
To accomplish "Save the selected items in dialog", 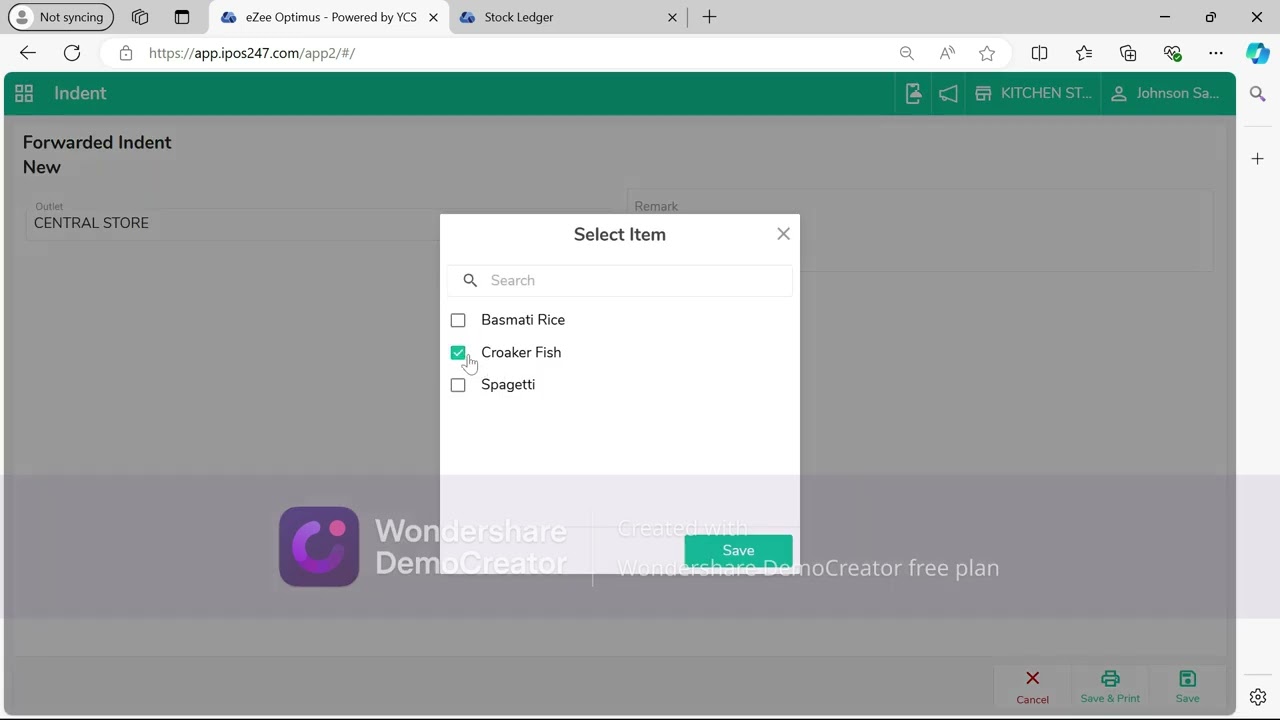I will [738, 550].
